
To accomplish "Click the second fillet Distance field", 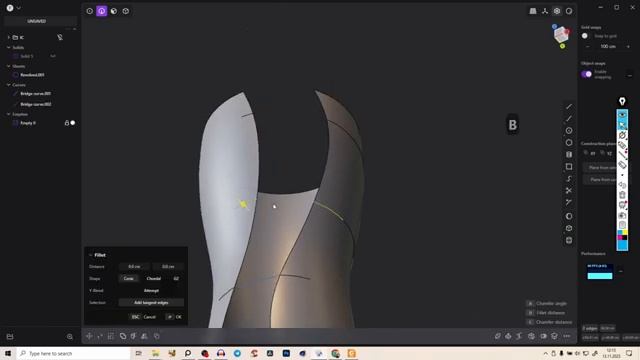I will click(168, 267).
